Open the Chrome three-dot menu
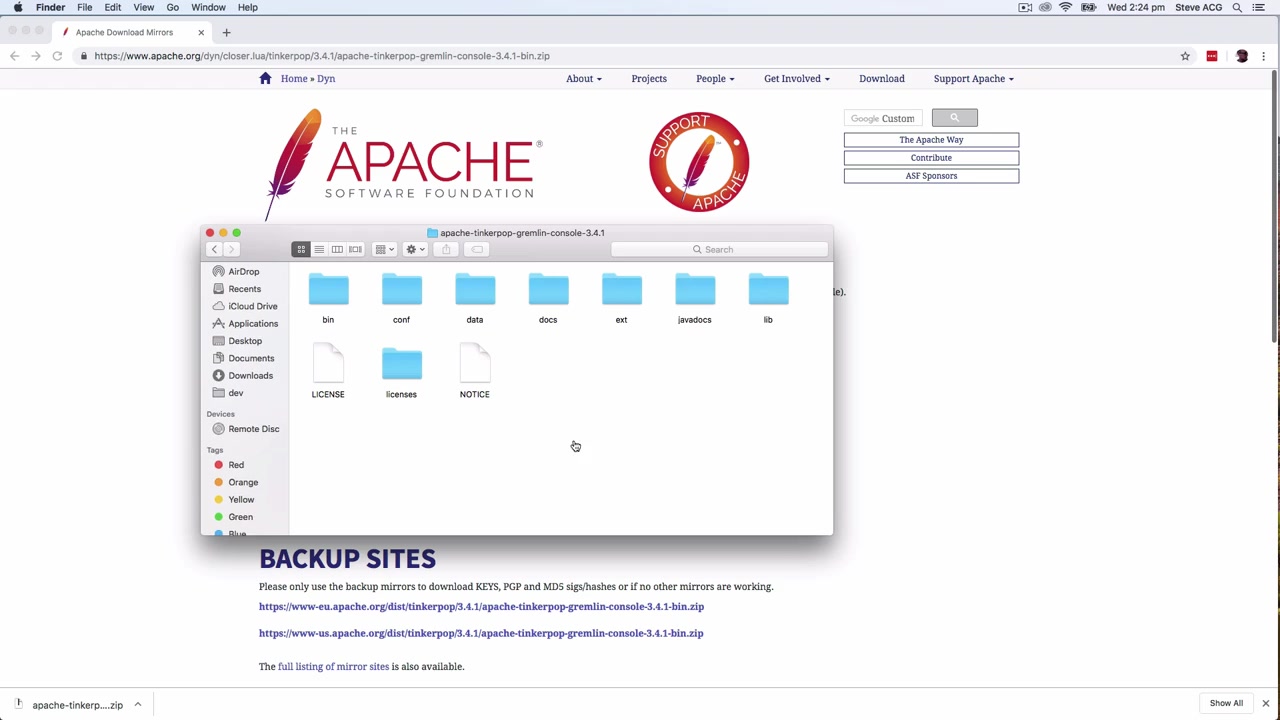1280x720 pixels. [1264, 56]
